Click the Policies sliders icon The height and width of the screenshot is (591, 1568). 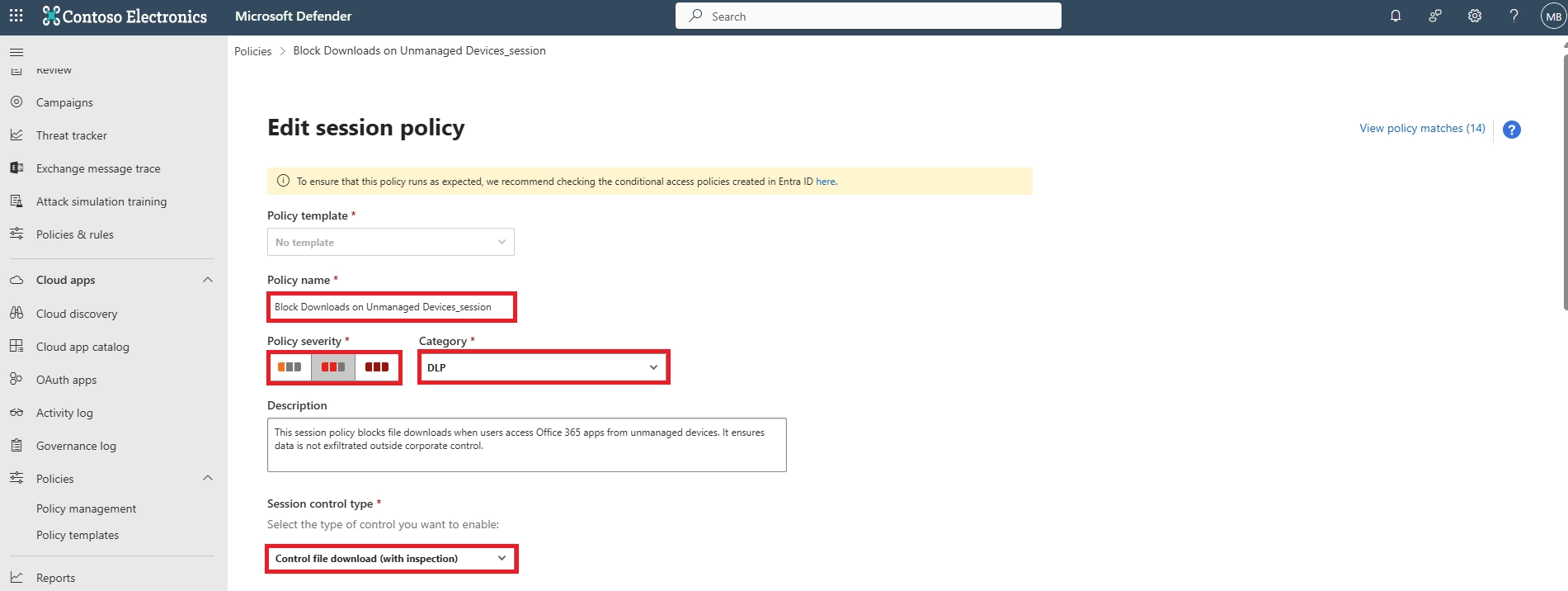[16, 479]
